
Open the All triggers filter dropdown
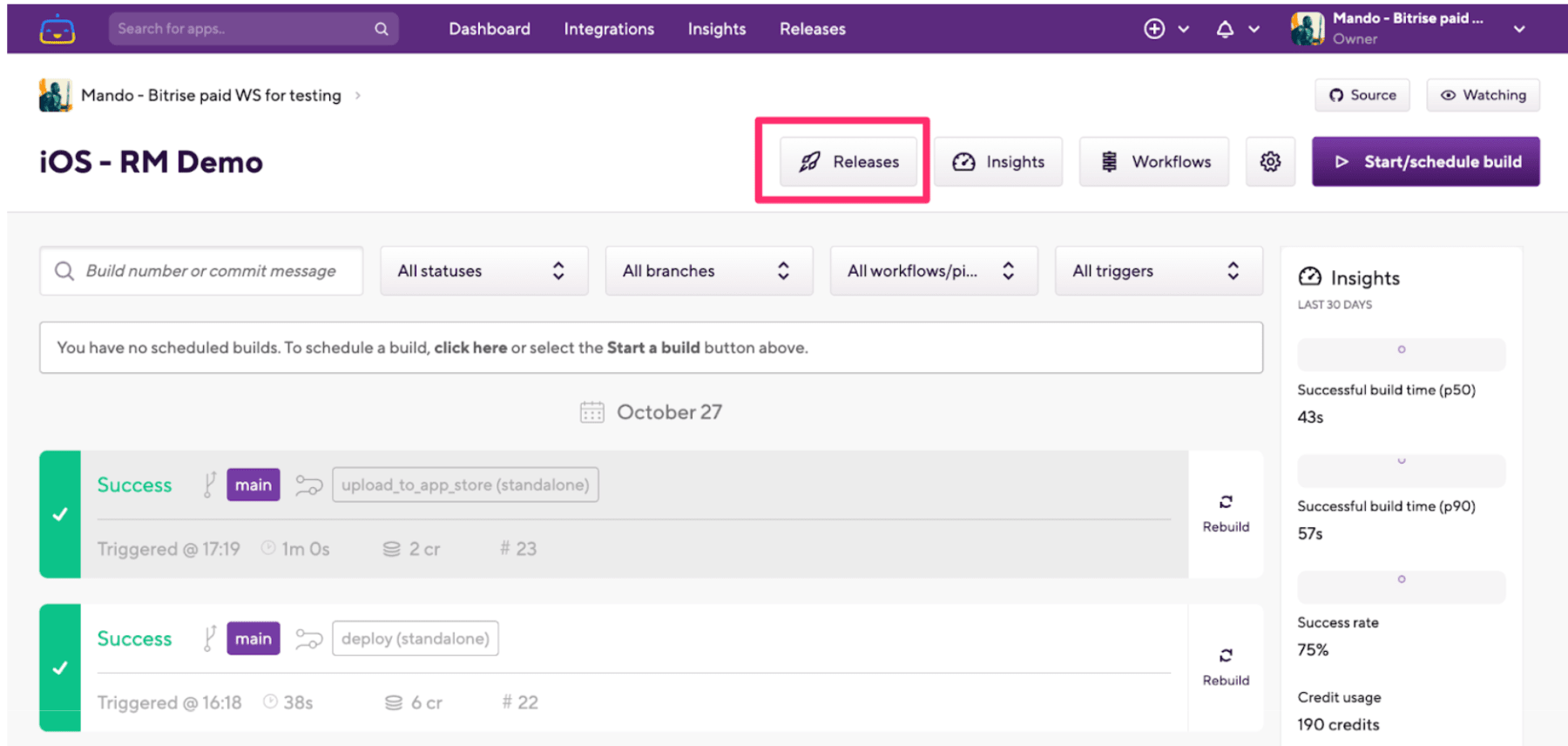tap(1159, 271)
